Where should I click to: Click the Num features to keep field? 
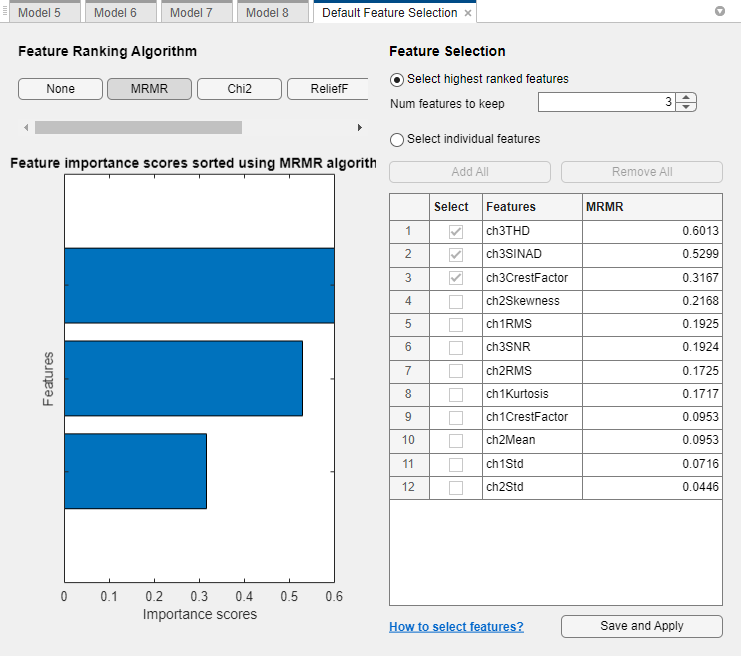[x=606, y=103]
